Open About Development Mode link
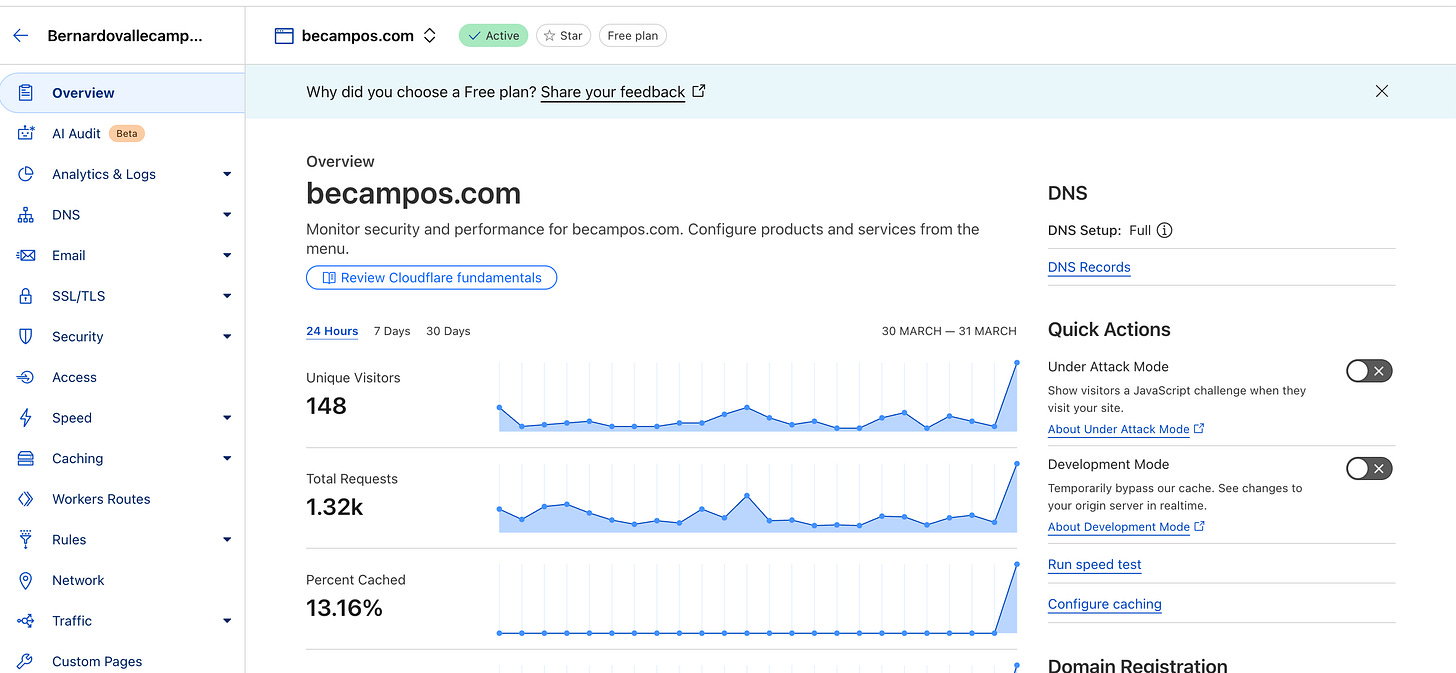The width and height of the screenshot is (1456, 673). tap(1119, 527)
